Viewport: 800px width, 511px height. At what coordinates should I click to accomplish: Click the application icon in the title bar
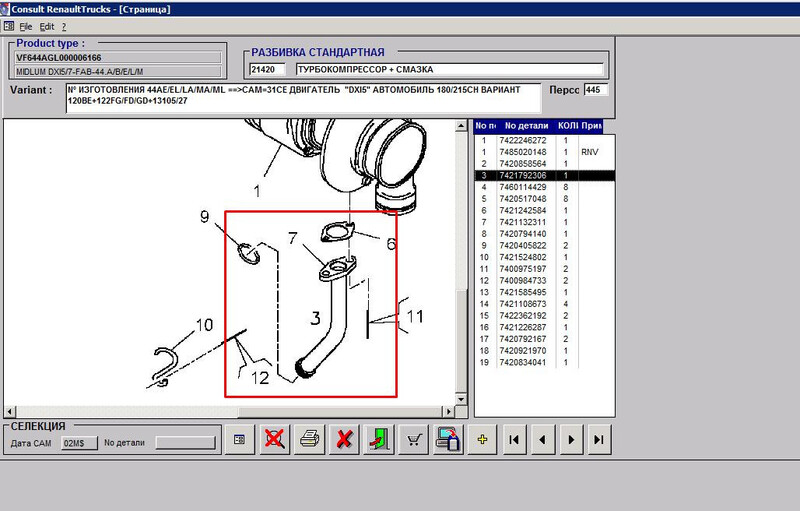[5, 9]
